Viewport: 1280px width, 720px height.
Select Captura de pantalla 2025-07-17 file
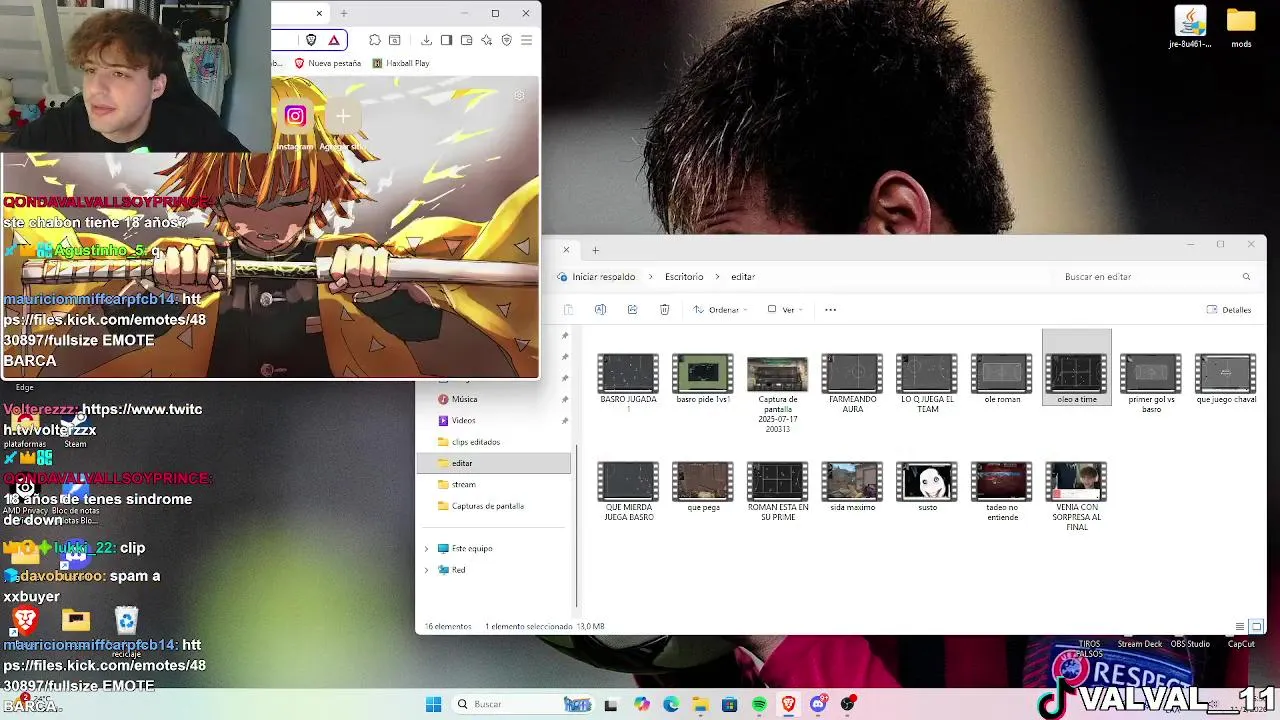click(x=777, y=393)
